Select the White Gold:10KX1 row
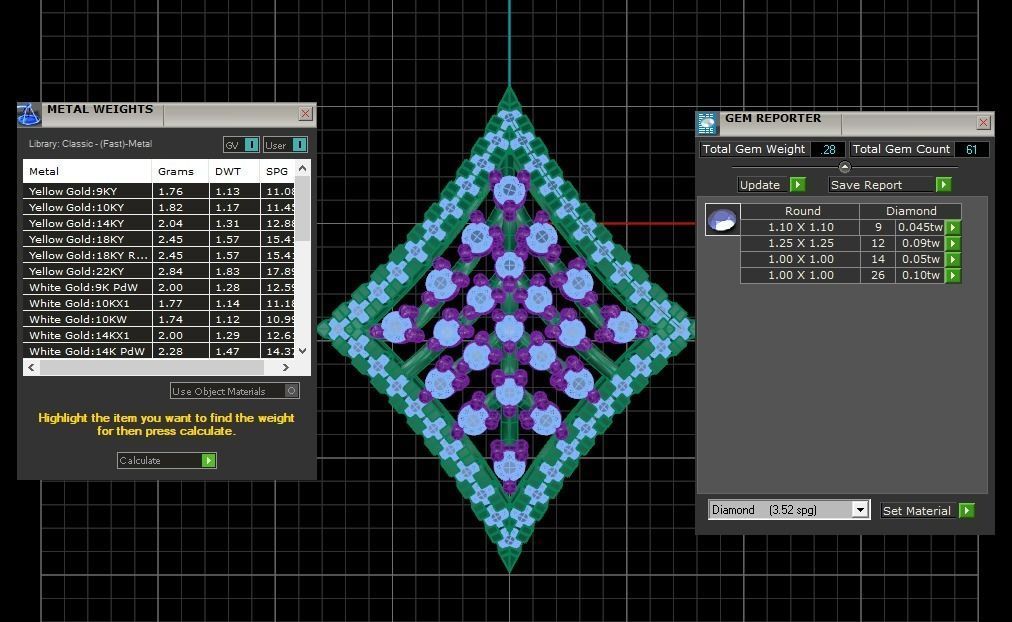Screen dimensions: 1012x622 point(159,303)
